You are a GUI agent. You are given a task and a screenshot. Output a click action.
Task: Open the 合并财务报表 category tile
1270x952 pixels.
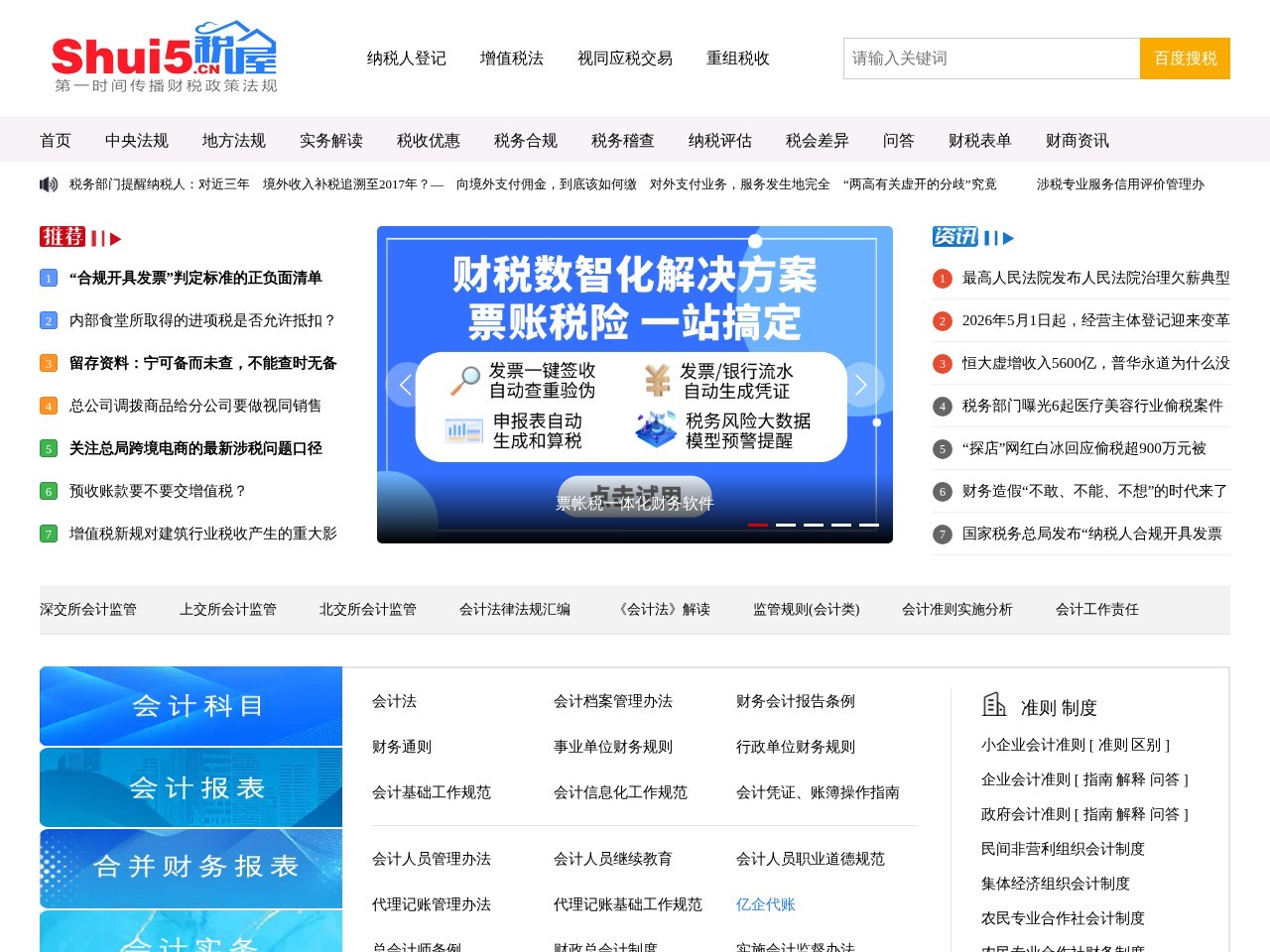pyautogui.click(x=190, y=868)
